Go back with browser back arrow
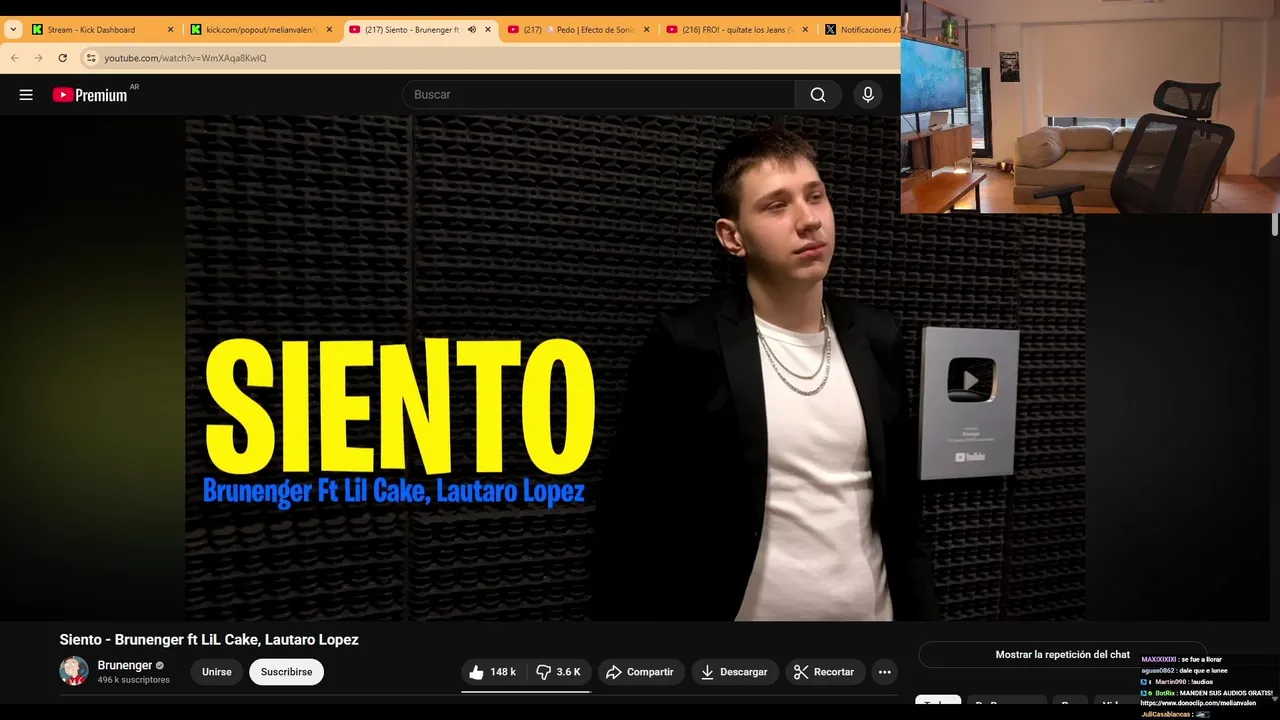This screenshot has width=1280, height=720. point(14,58)
